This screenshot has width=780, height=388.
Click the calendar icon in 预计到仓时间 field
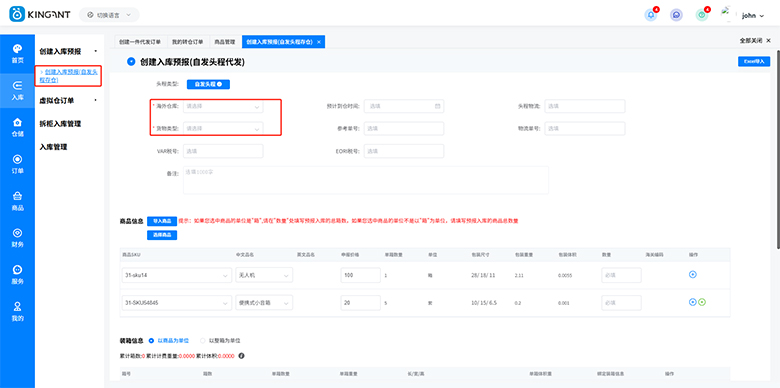tap(437, 106)
